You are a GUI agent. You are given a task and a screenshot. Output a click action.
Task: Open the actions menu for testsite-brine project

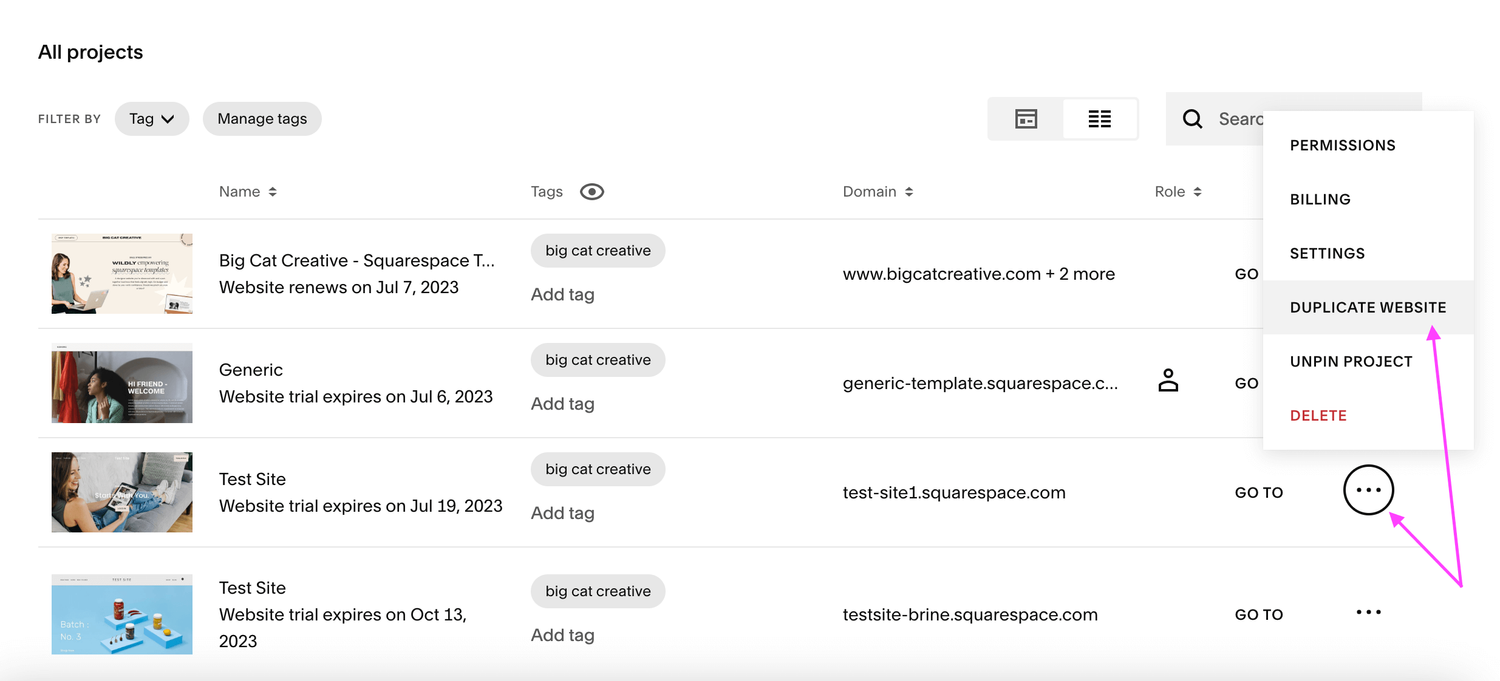coord(1368,611)
